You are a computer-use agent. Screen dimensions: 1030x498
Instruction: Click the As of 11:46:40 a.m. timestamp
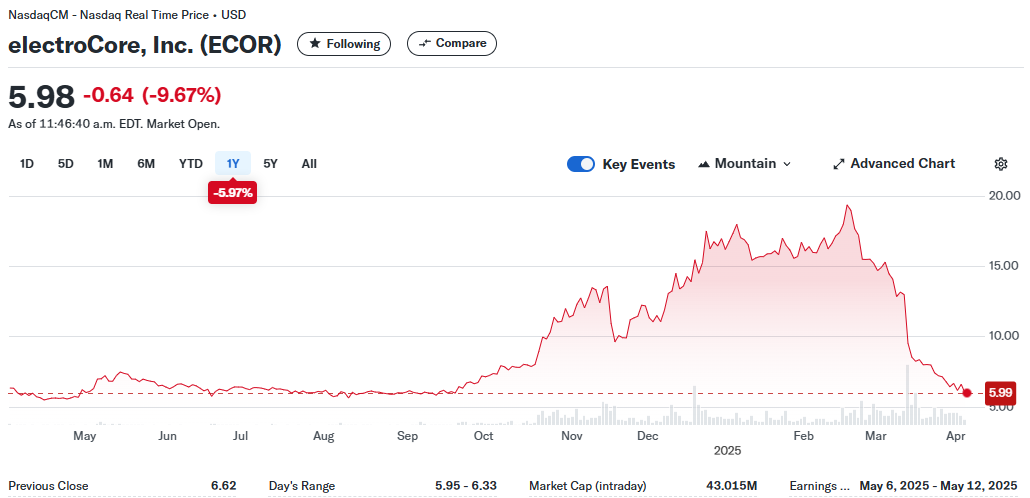pos(114,124)
